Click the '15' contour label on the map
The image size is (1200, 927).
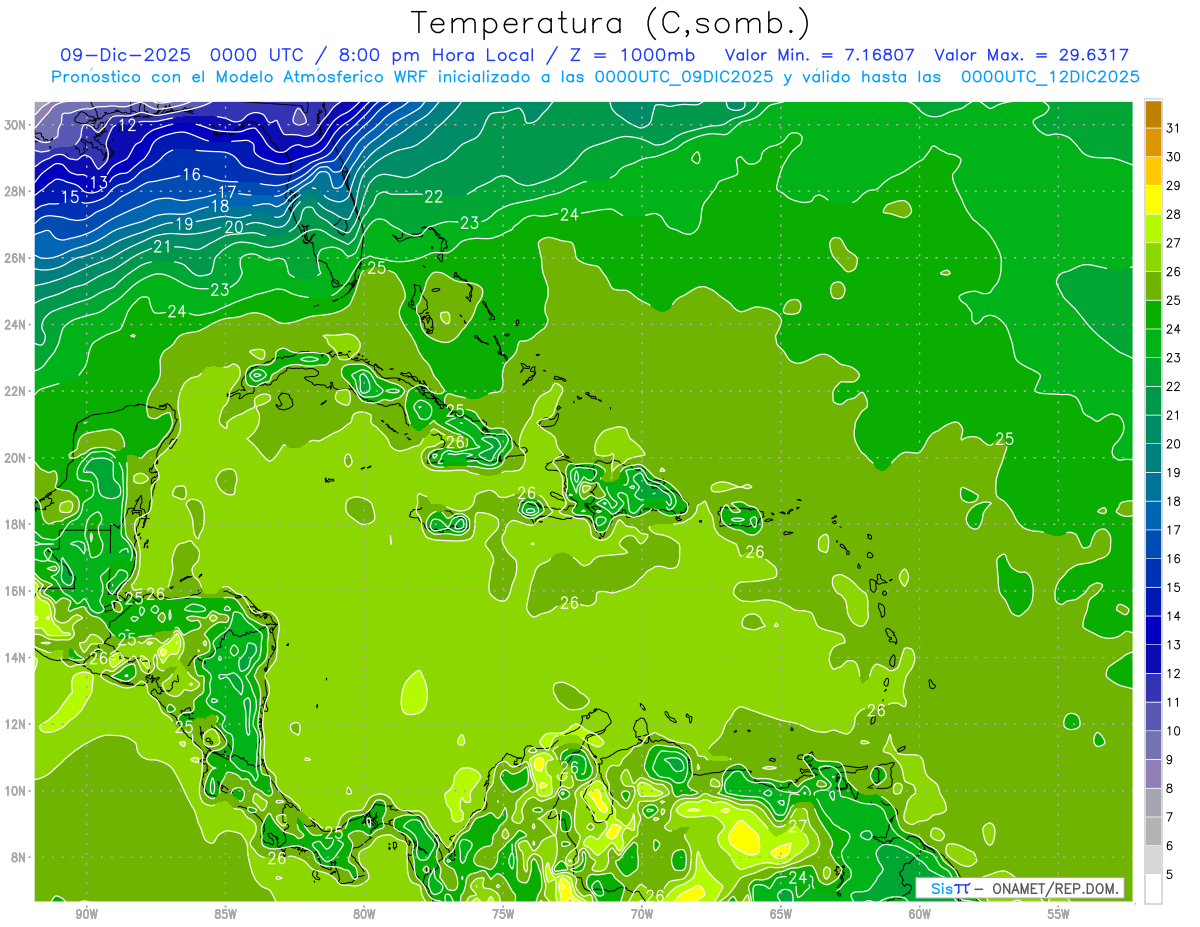click(69, 197)
